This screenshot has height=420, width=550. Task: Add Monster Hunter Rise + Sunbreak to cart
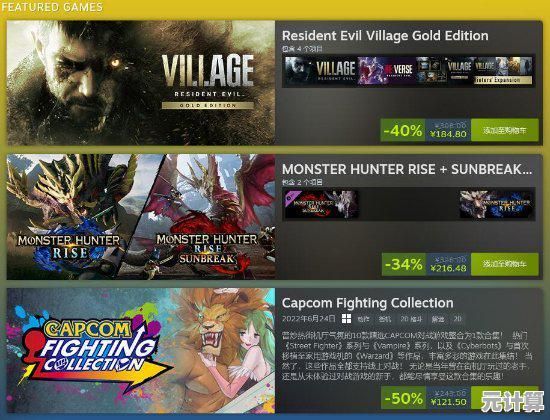point(504,264)
